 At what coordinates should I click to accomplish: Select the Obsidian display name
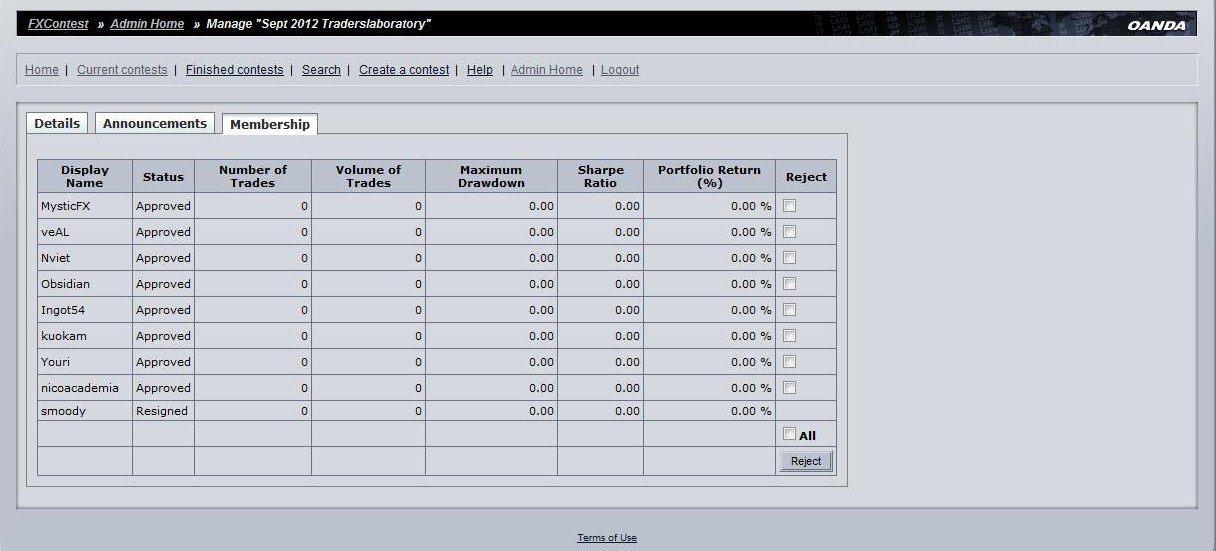tap(65, 284)
